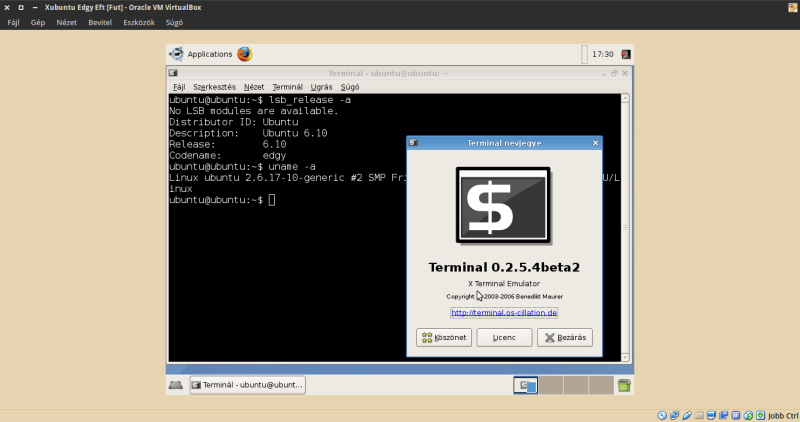Click the Köszönet credits button
This screenshot has height=422, width=800.
coord(444,337)
